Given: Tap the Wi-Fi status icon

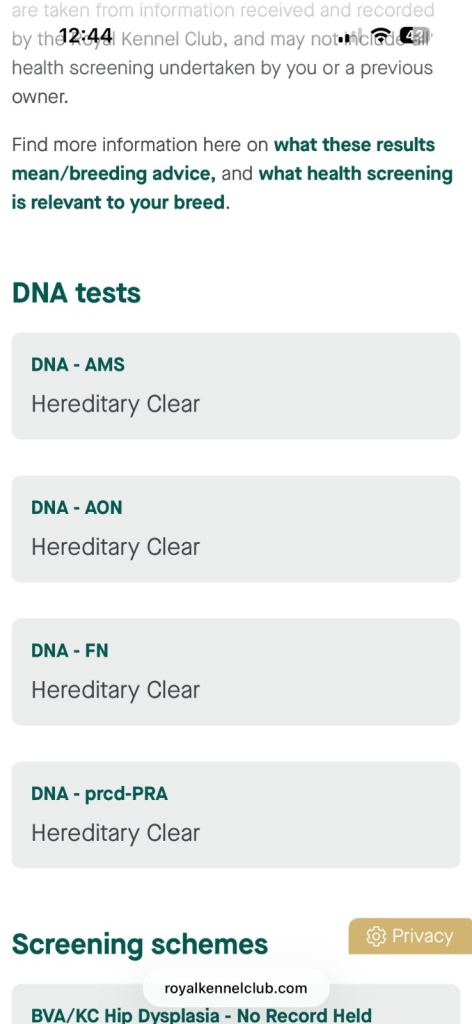Looking at the screenshot, I should click(x=380, y=33).
